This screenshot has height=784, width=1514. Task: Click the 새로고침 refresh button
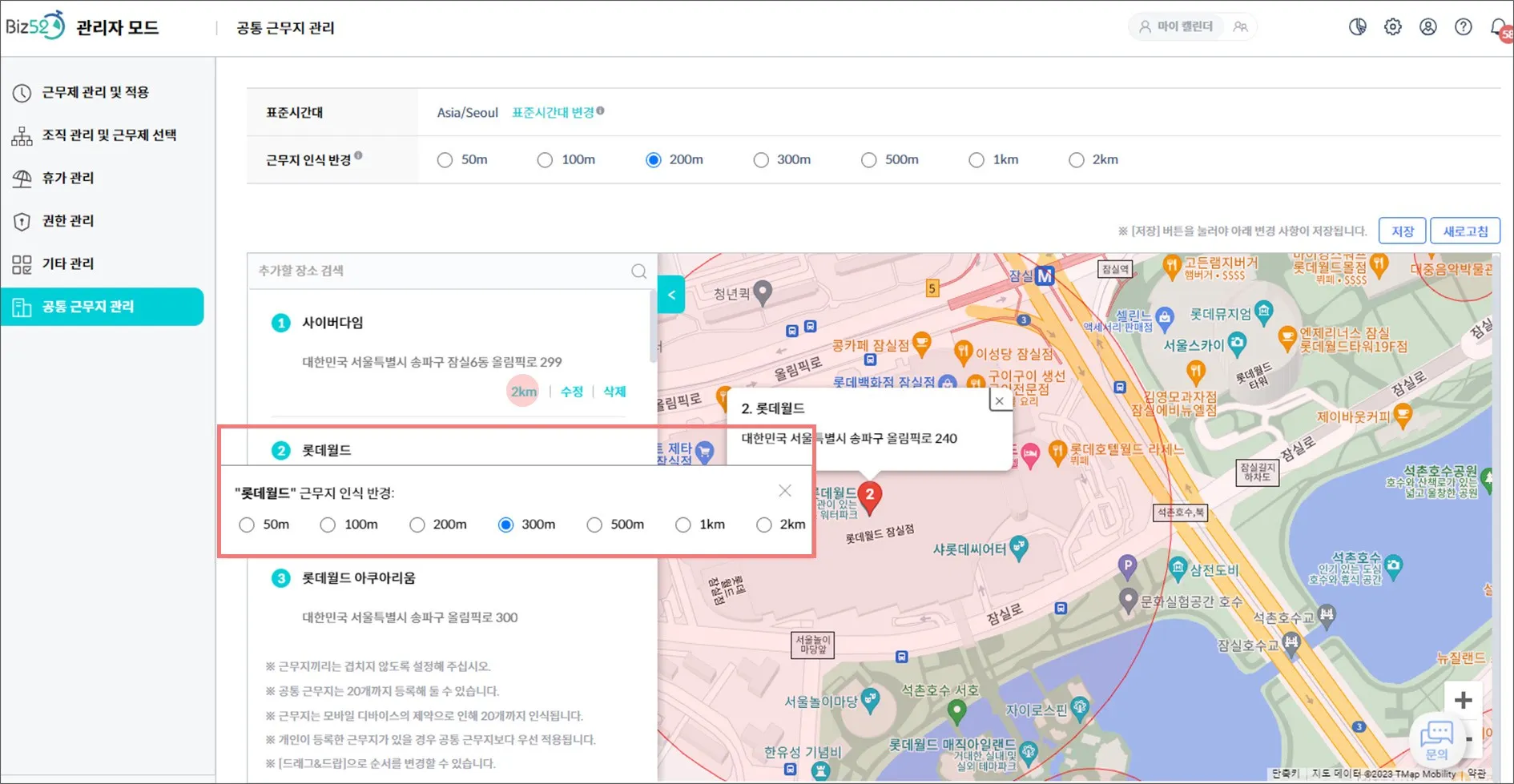click(x=1465, y=231)
